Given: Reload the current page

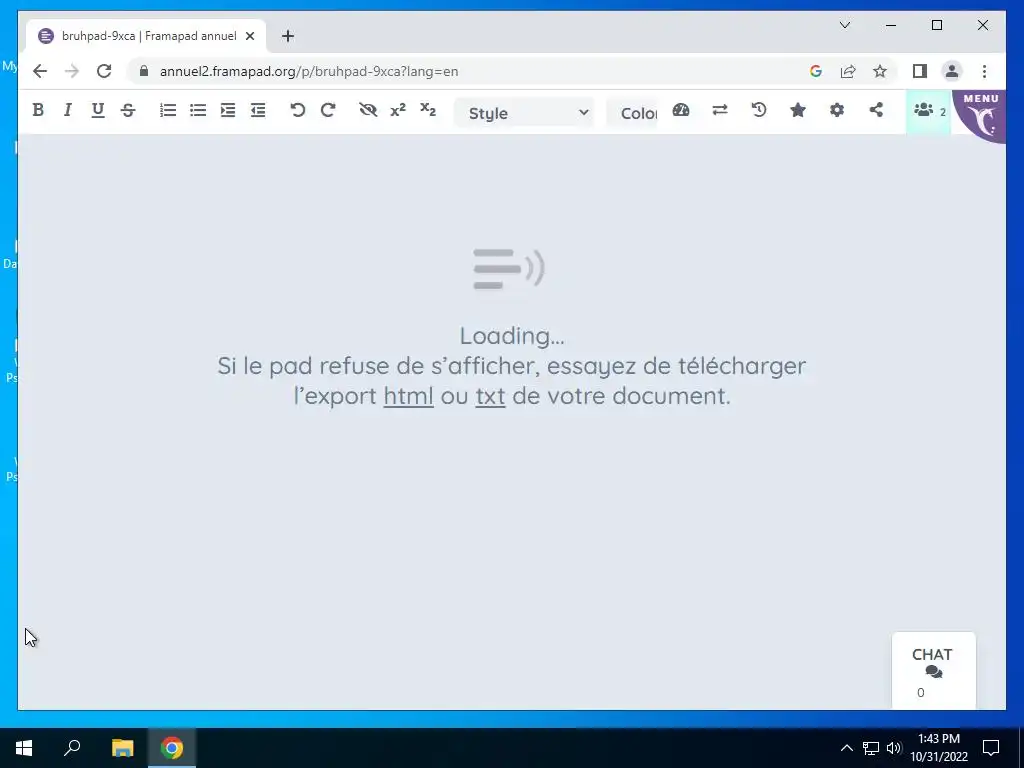Looking at the screenshot, I should click(x=104, y=71).
